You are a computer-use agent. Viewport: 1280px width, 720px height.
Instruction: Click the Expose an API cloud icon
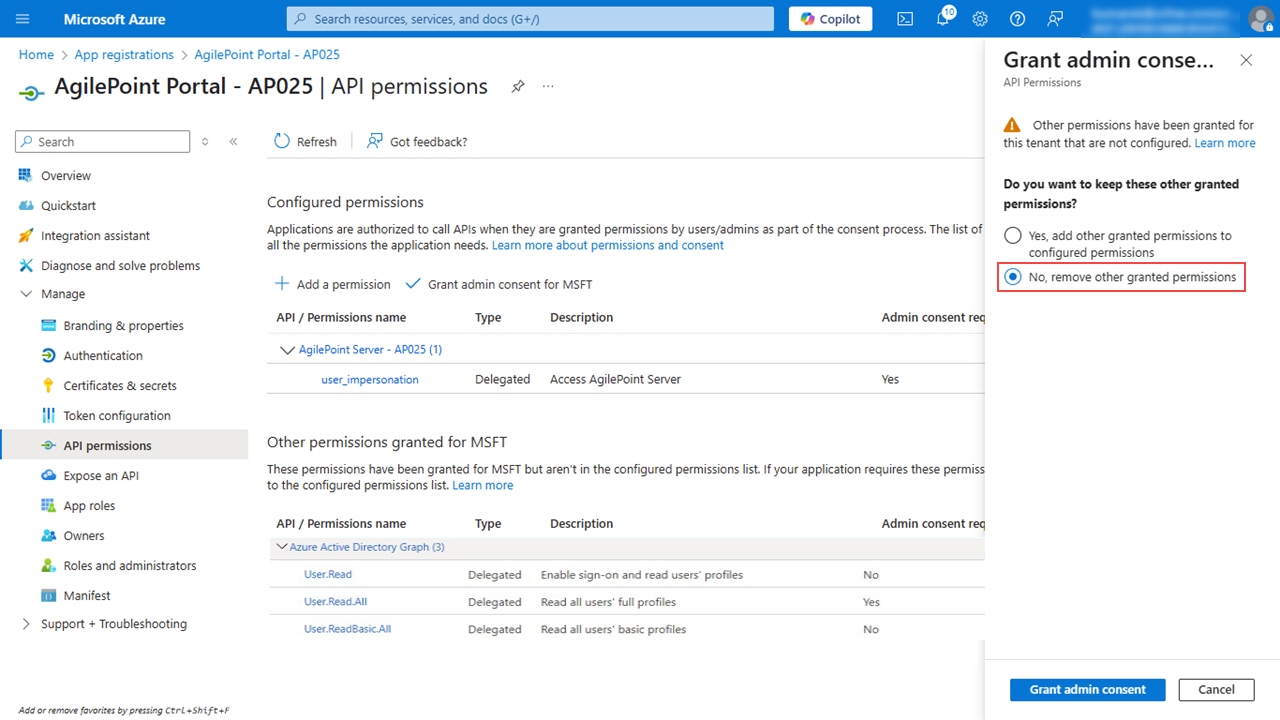(48, 475)
